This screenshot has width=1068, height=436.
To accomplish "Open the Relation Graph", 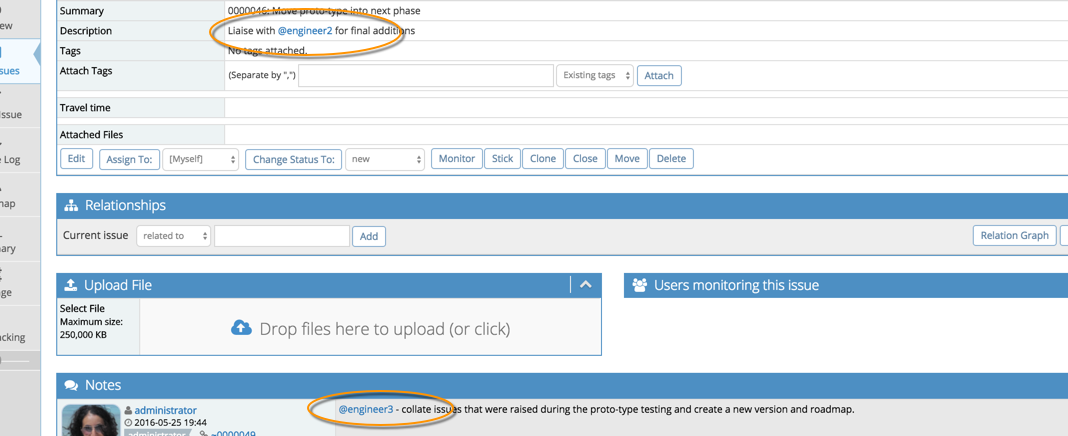I will point(1014,236).
